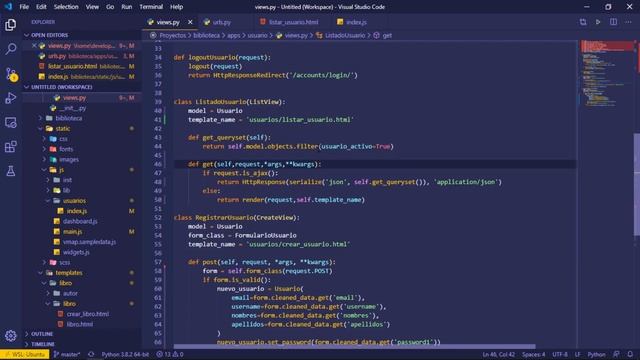640x360 pixels.
Task: Expand the Outline section
Action: 82,334
